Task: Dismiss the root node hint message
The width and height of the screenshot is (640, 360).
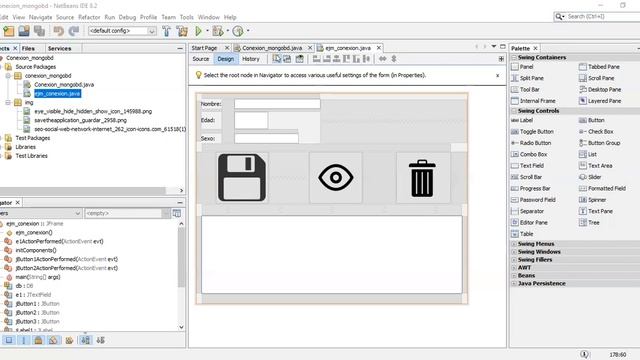Action: 498,76
